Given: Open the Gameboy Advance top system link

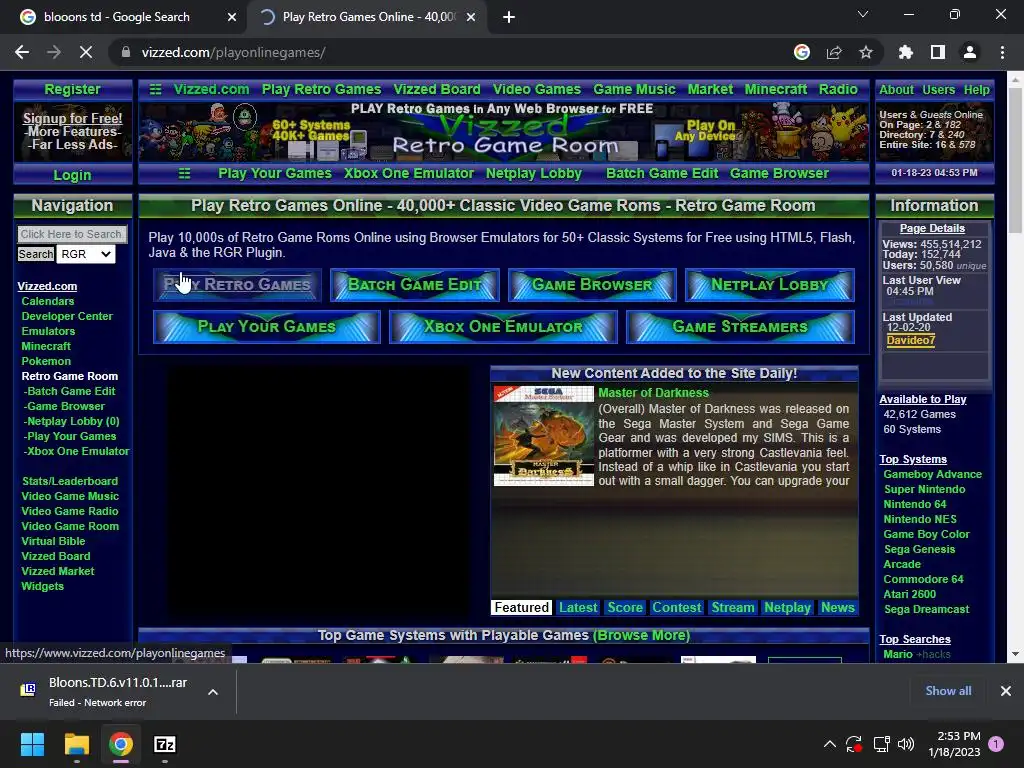Looking at the screenshot, I should (x=932, y=474).
